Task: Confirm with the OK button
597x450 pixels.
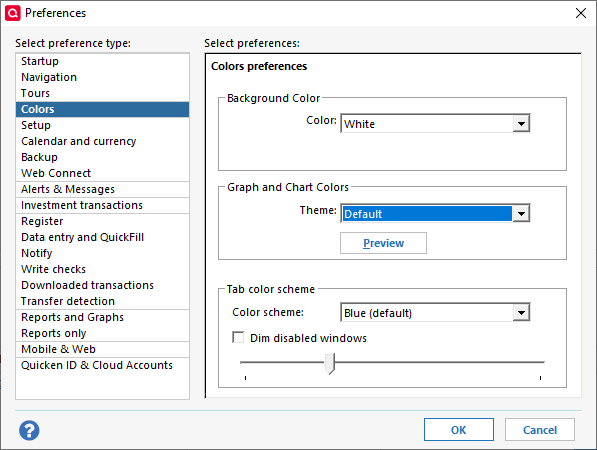Action: [459, 430]
